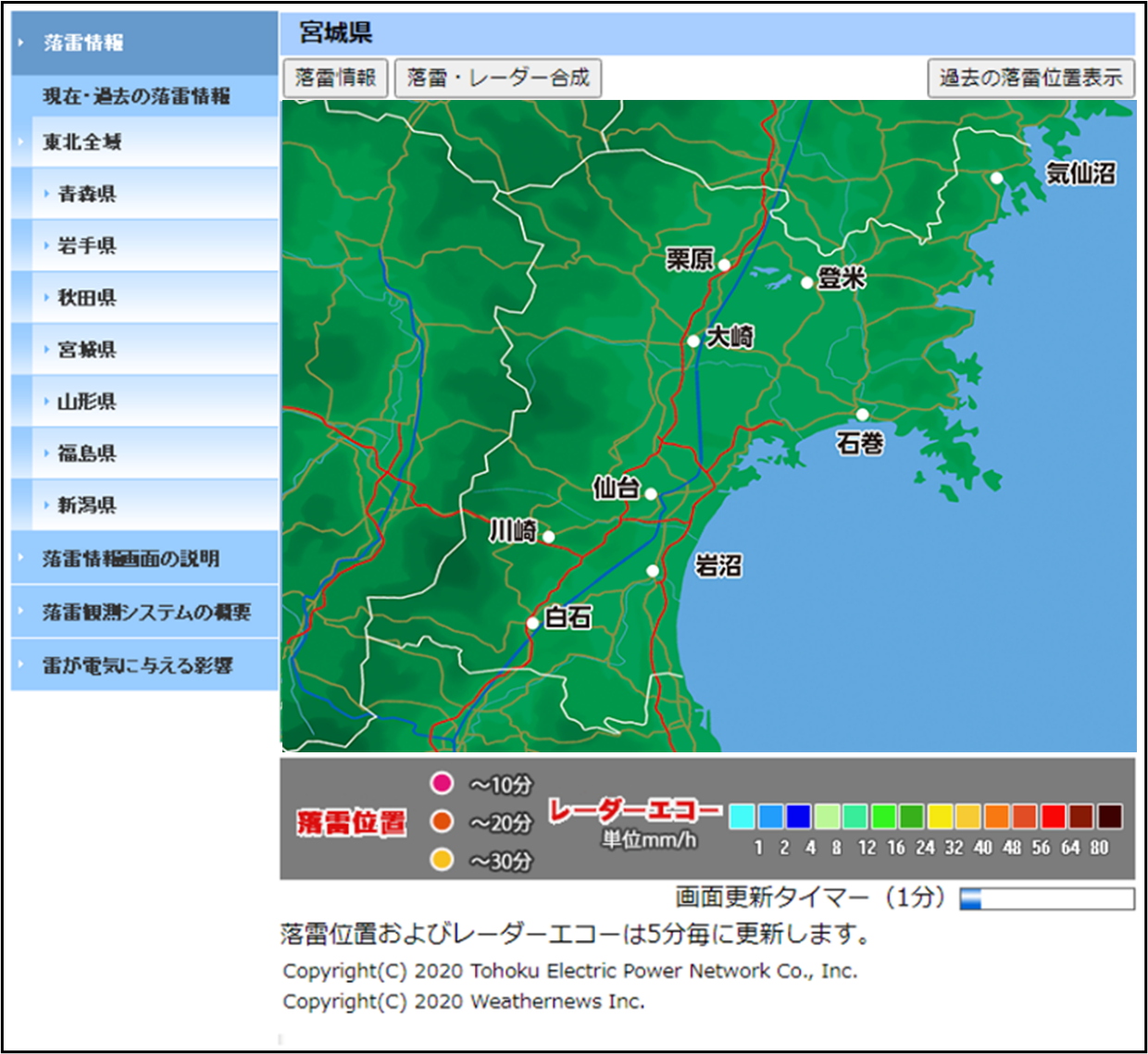Select the Shiroishi (白石) map marker
This screenshot has height=1054, width=1148.
click(x=532, y=623)
